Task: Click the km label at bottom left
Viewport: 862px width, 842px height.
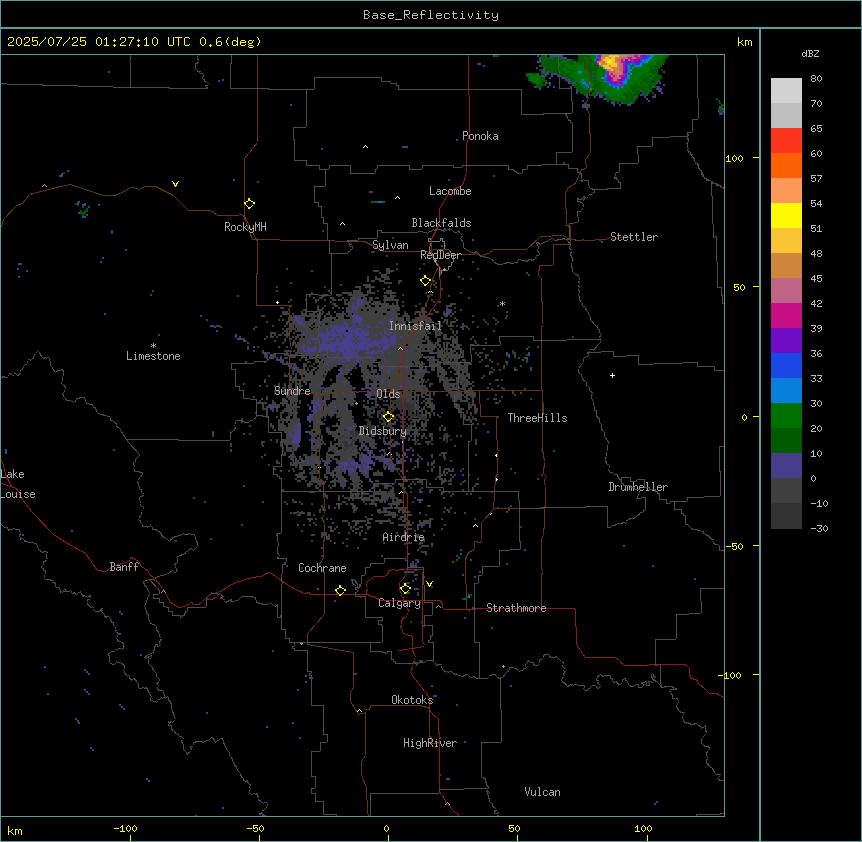Action: click(x=15, y=831)
